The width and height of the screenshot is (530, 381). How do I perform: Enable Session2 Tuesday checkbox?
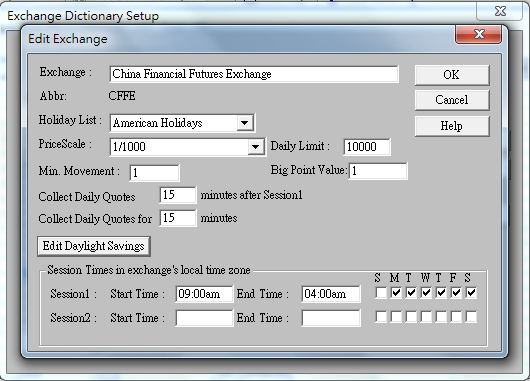411,317
